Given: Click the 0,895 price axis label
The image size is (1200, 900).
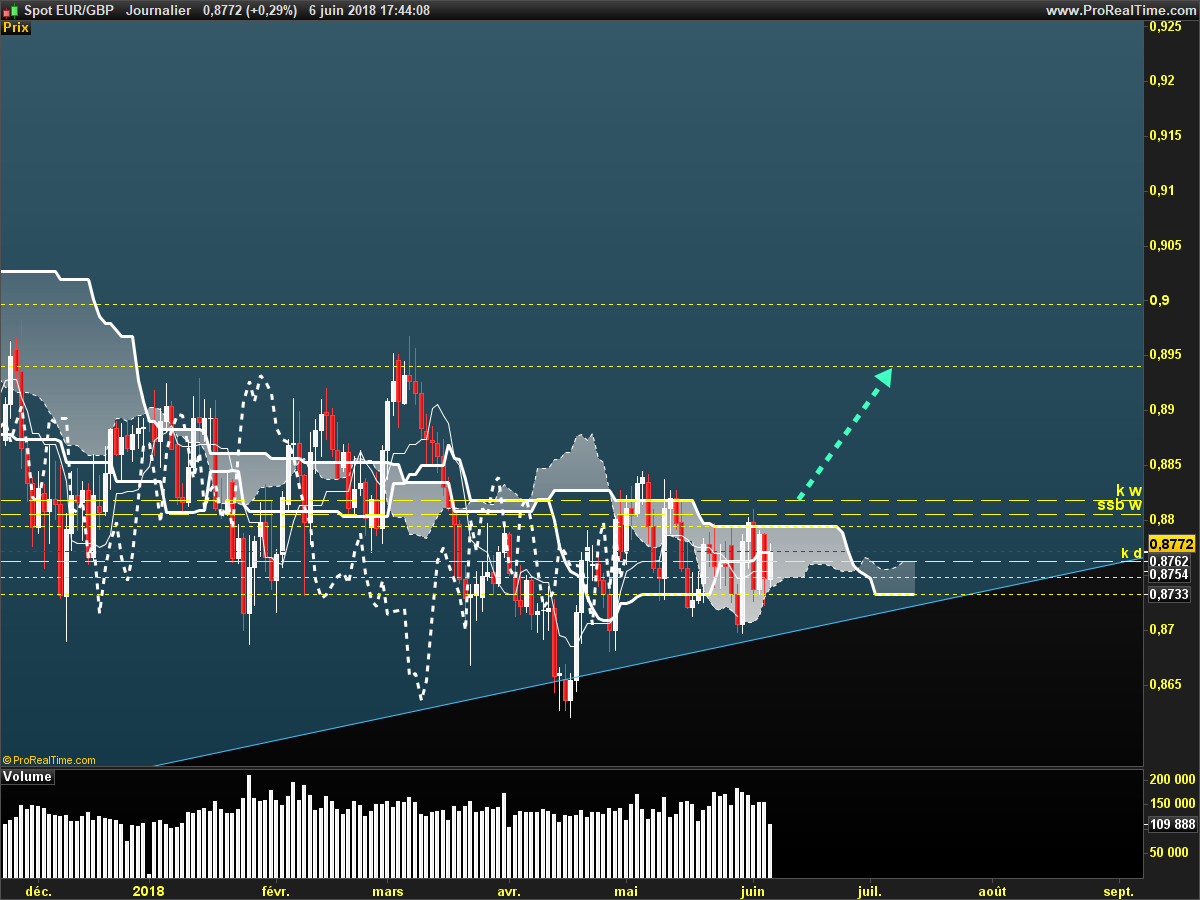Looking at the screenshot, I should click(1166, 355).
